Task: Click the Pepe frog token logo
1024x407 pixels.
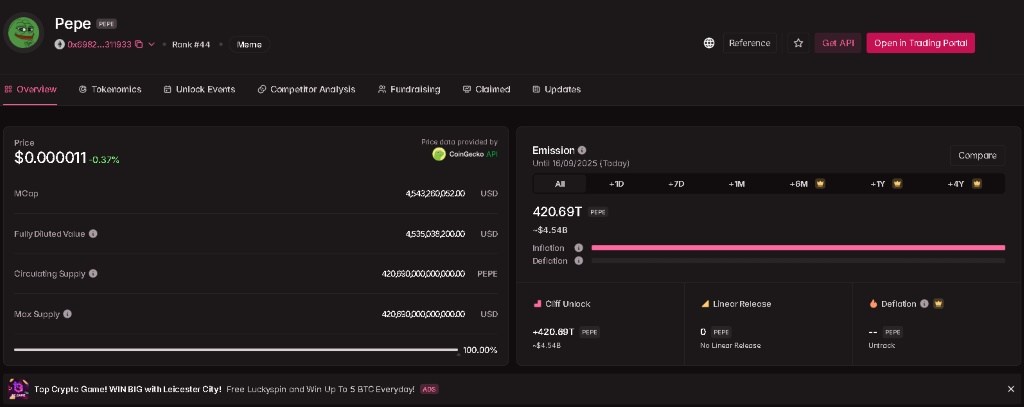Action: (x=23, y=31)
